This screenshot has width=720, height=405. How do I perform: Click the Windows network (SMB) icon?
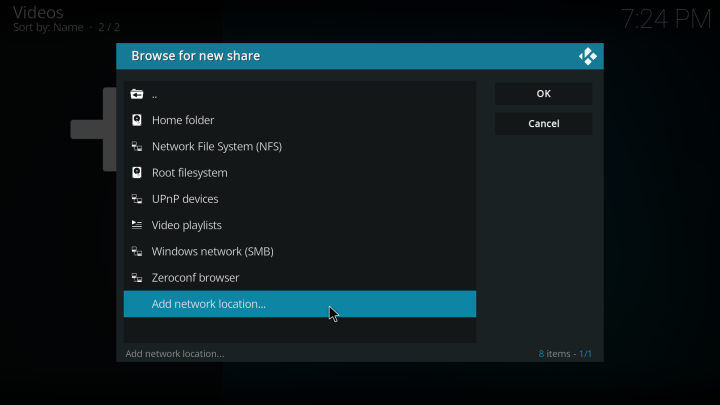point(137,251)
